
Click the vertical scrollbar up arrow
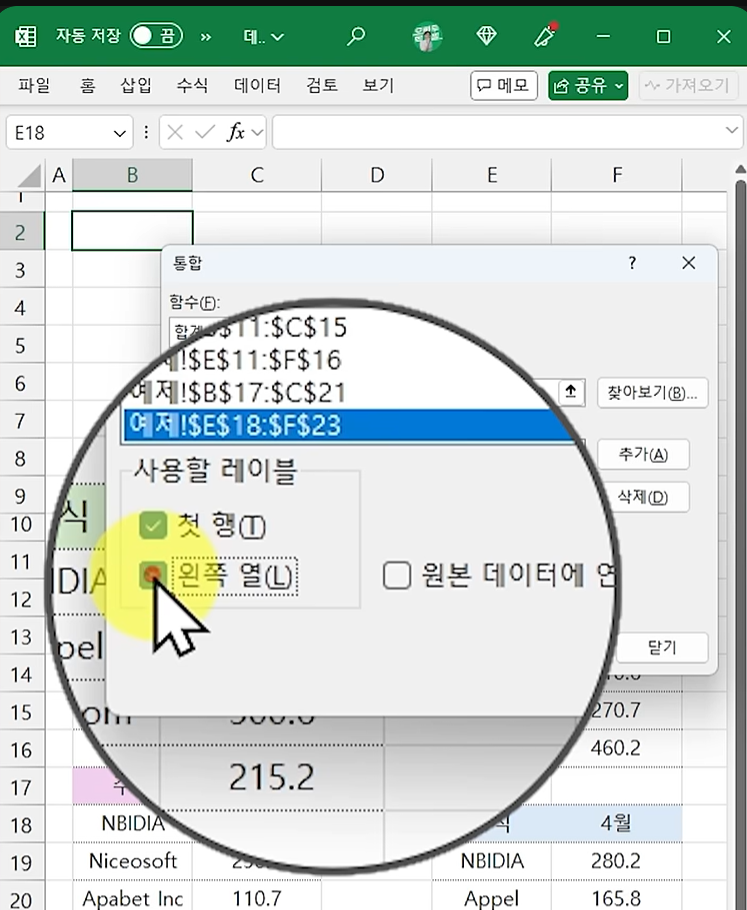pyautogui.click(x=740, y=169)
